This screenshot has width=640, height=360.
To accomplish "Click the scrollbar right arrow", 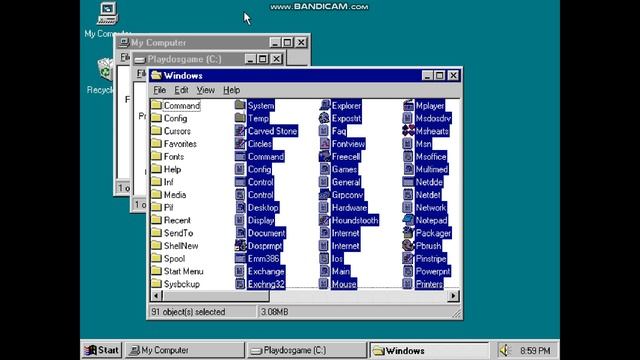I will pos(453,296).
